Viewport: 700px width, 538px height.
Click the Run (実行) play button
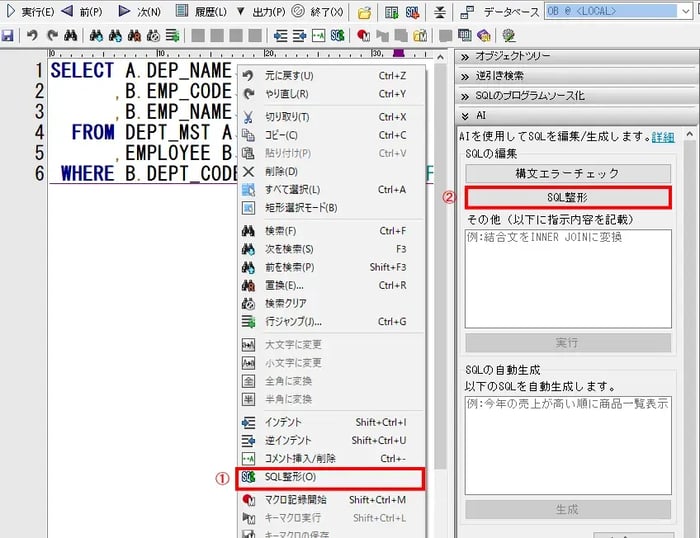coord(30,12)
